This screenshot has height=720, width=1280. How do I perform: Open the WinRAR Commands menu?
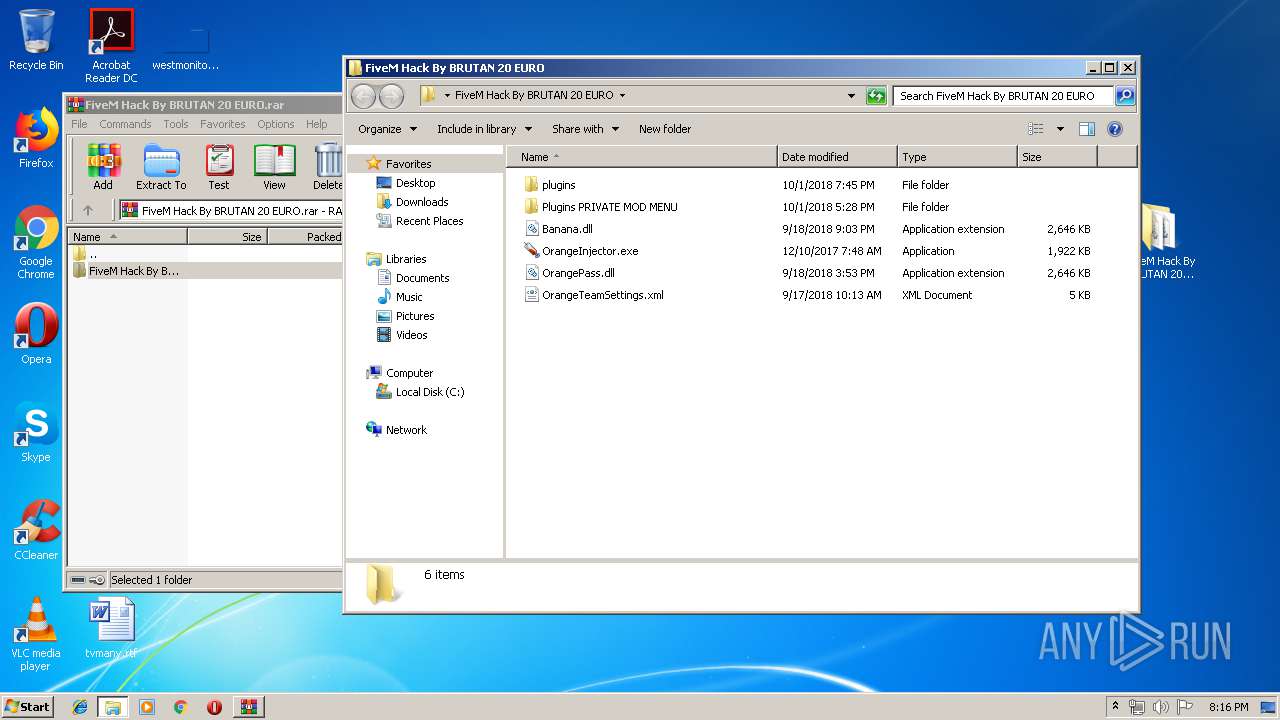click(x=125, y=124)
